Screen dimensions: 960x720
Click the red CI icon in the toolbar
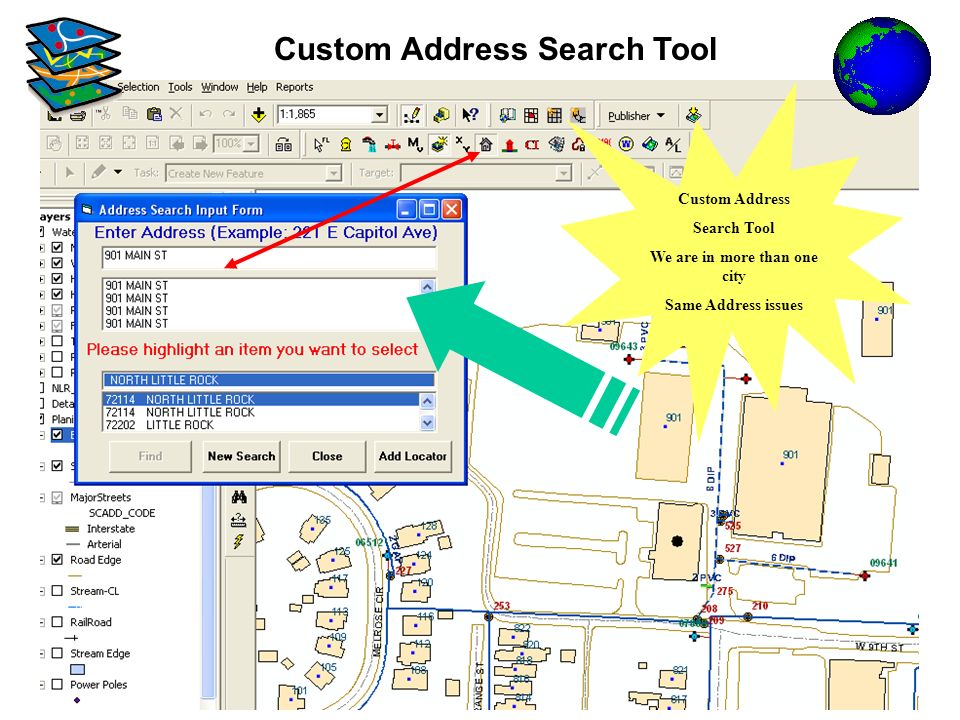point(532,145)
